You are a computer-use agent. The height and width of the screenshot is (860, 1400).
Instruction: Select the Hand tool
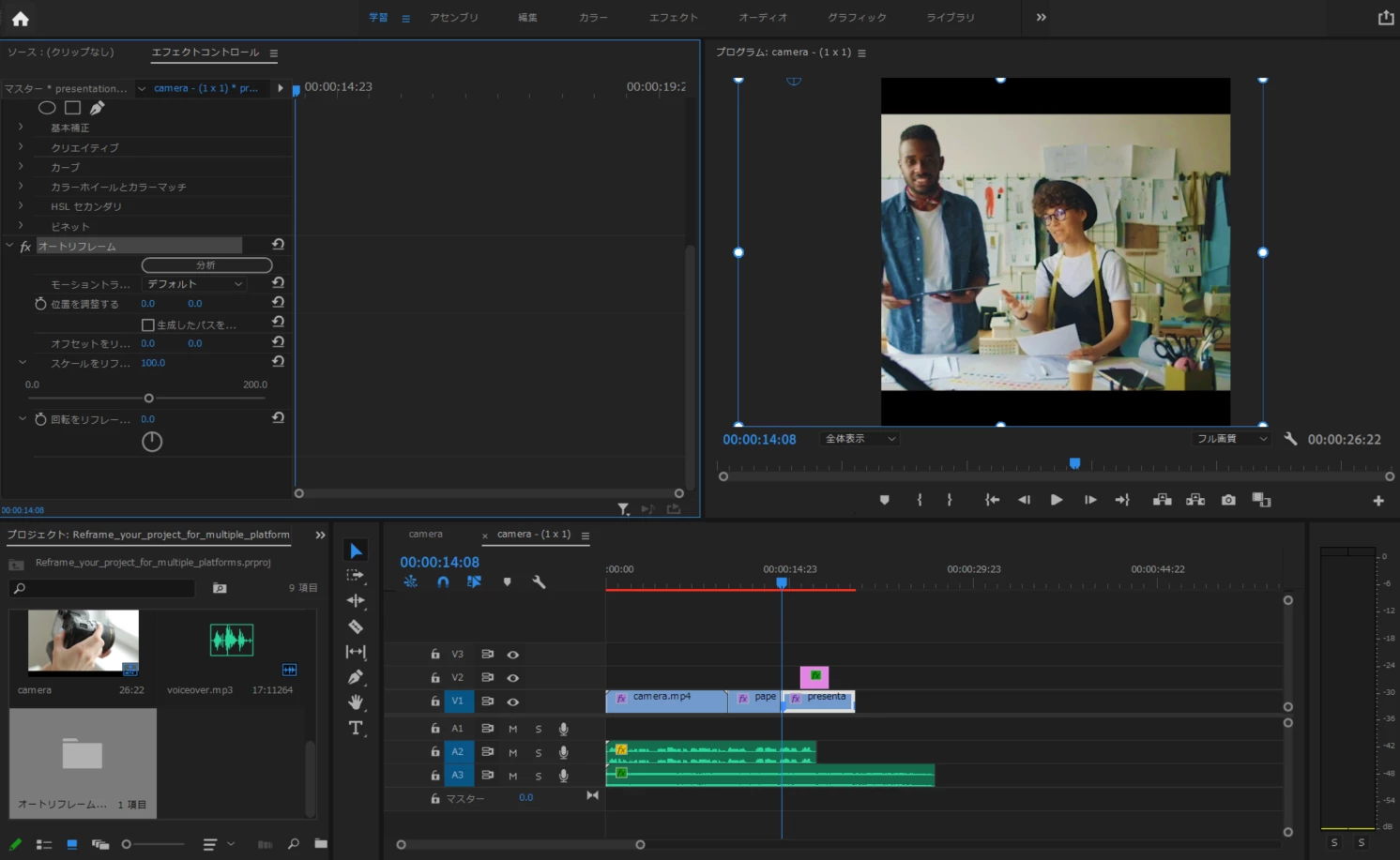(356, 702)
